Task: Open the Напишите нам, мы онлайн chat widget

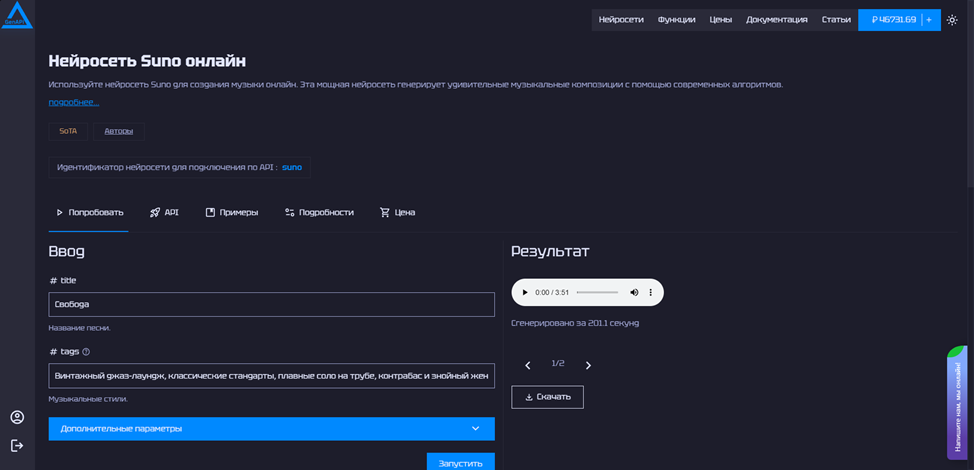Action: coord(957,403)
